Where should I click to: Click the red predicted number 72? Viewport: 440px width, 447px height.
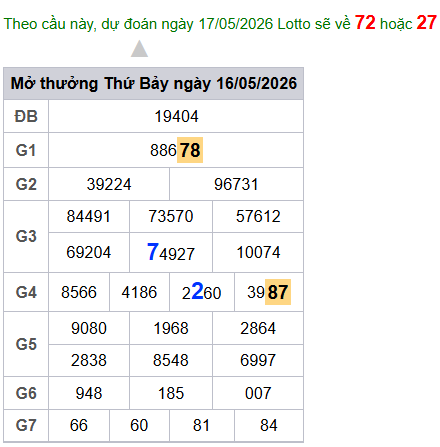[365, 23]
